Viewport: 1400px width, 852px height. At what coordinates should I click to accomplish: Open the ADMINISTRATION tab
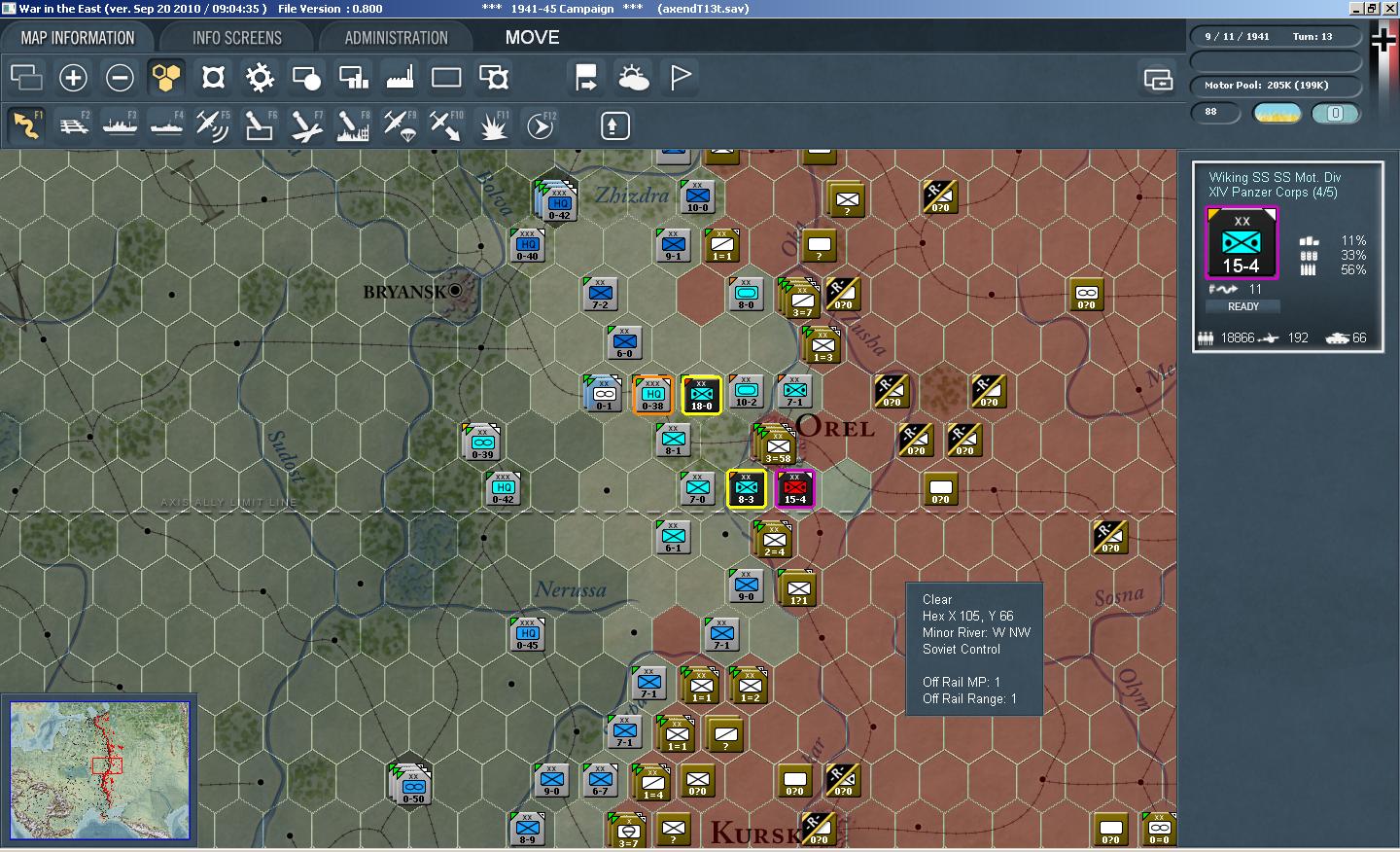coord(396,38)
